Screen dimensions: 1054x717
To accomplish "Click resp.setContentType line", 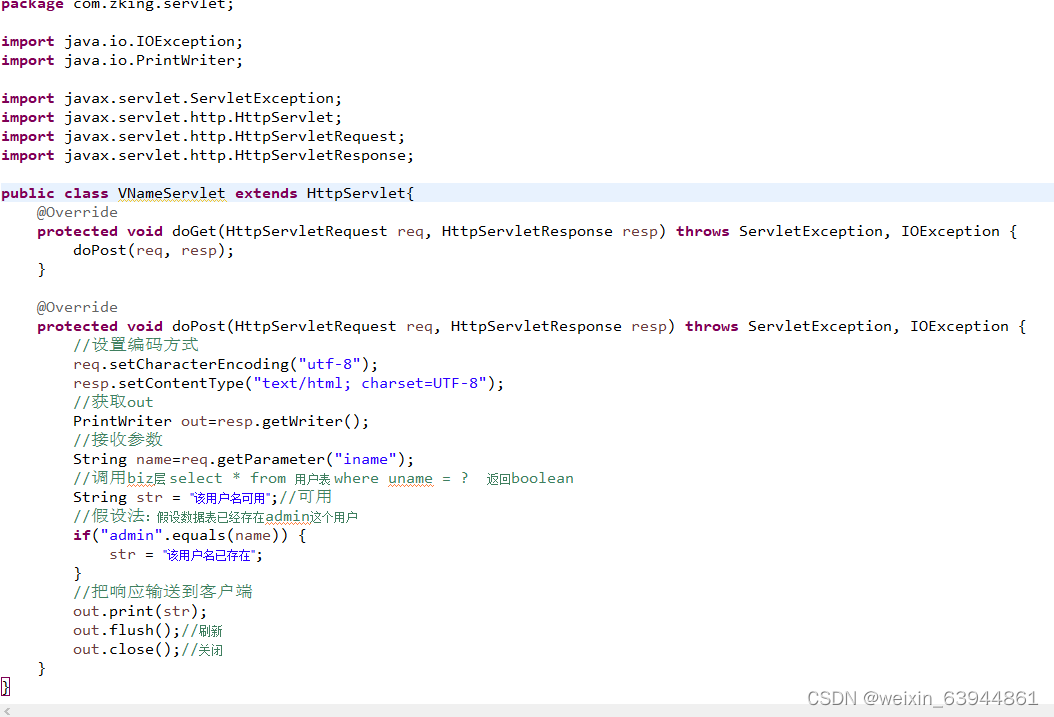I will pos(288,383).
